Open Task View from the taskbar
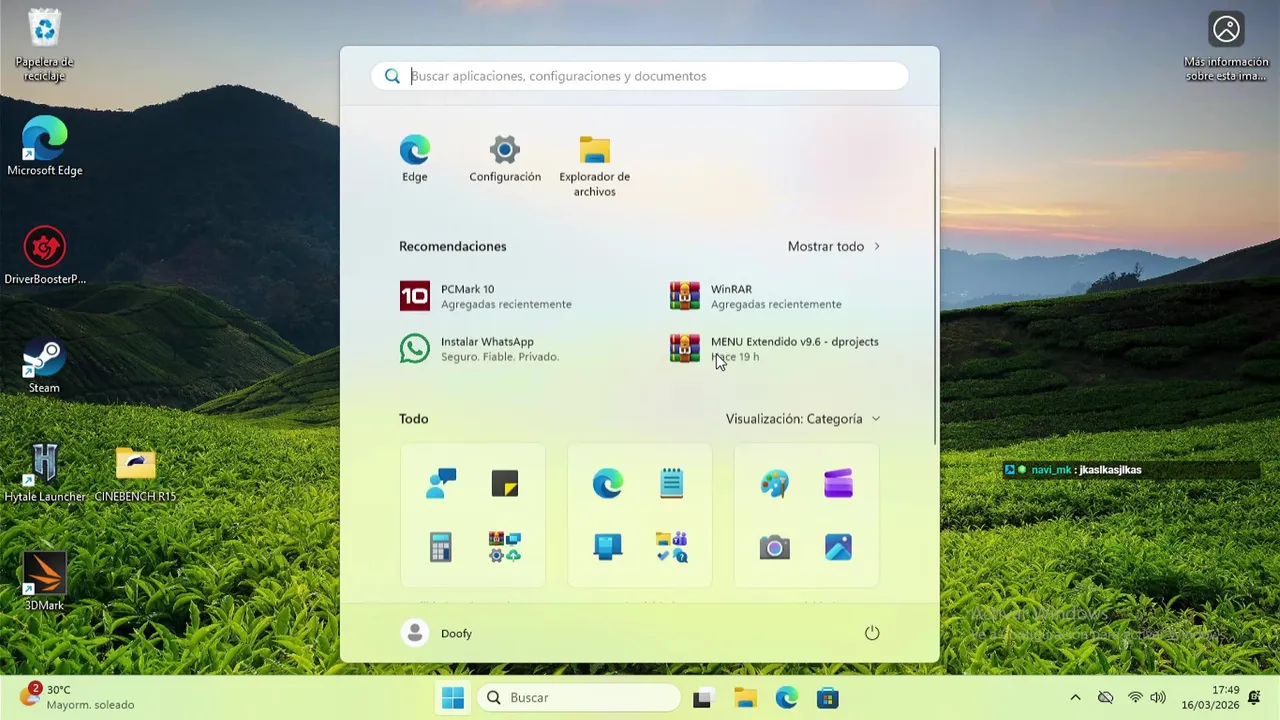The image size is (1280, 720). (702, 698)
